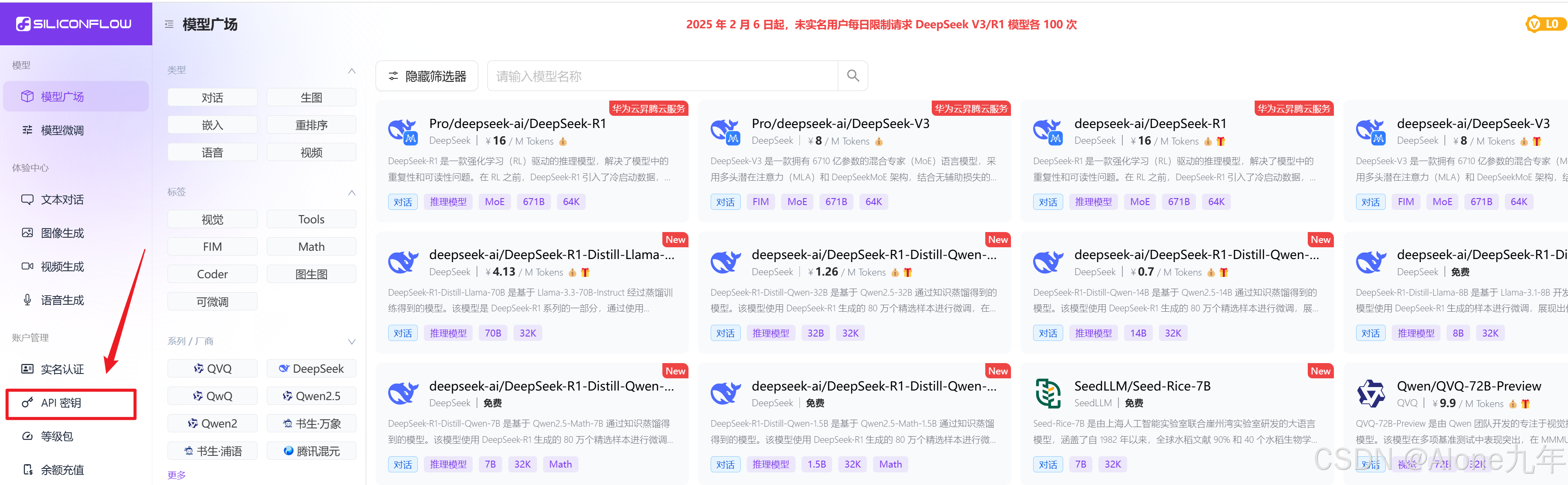Focus the model name search field

coord(662,76)
